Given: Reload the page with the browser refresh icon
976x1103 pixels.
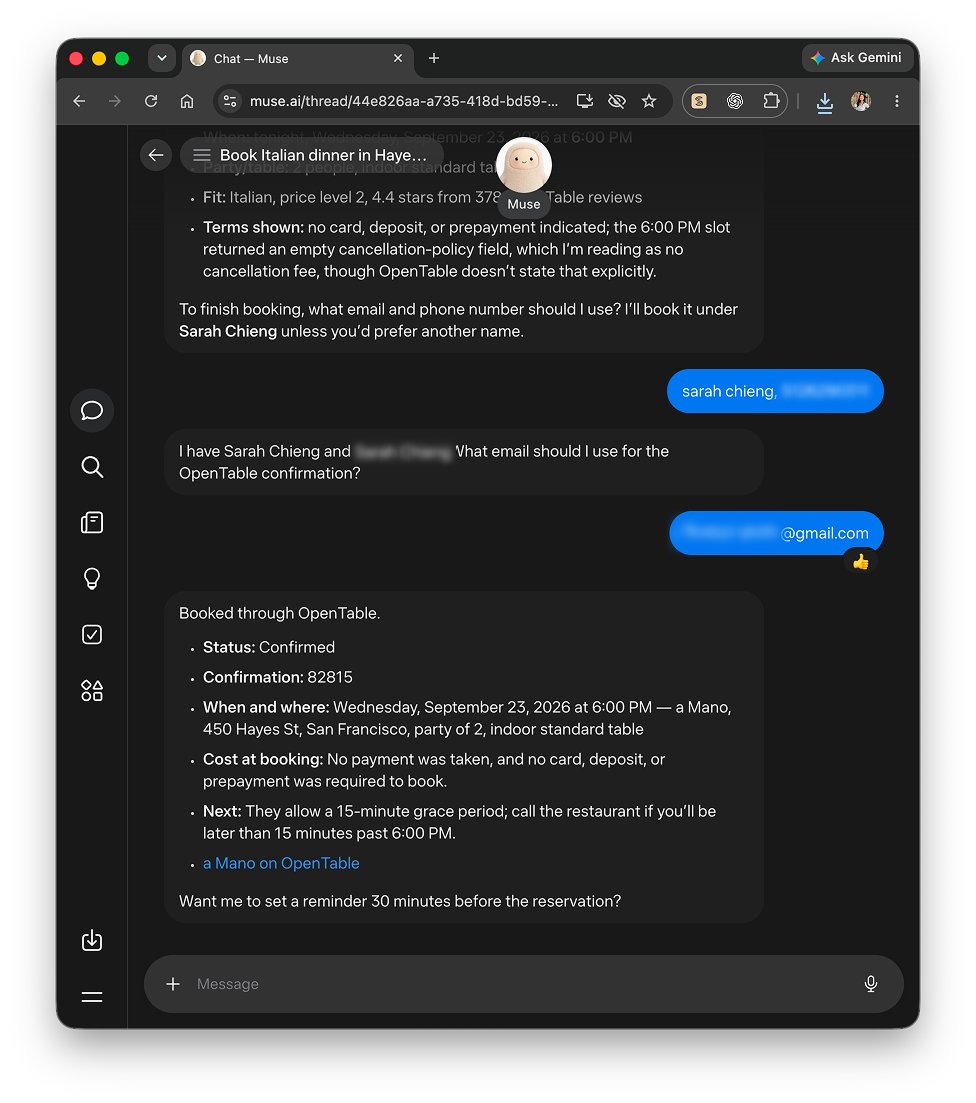Looking at the screenshot, I should (151, 101).
